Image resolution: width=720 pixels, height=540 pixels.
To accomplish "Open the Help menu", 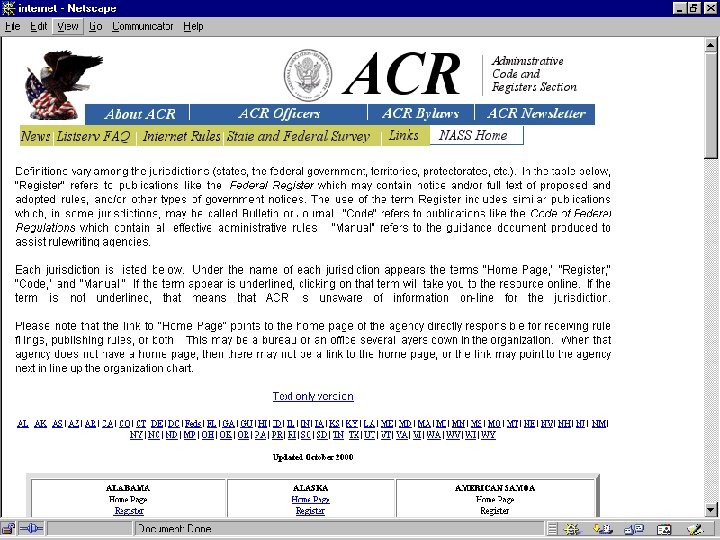I will tap(193, 26).
